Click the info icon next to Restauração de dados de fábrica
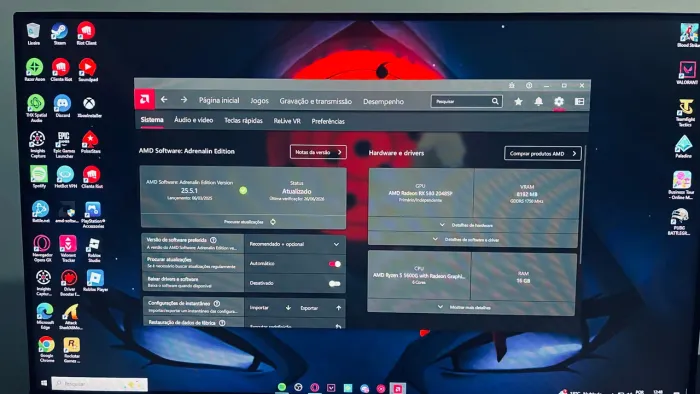 [222, 323]
